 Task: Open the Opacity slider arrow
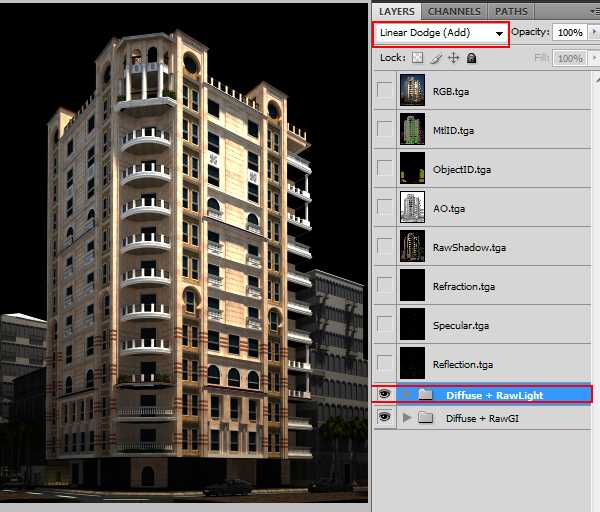[594, 32]
